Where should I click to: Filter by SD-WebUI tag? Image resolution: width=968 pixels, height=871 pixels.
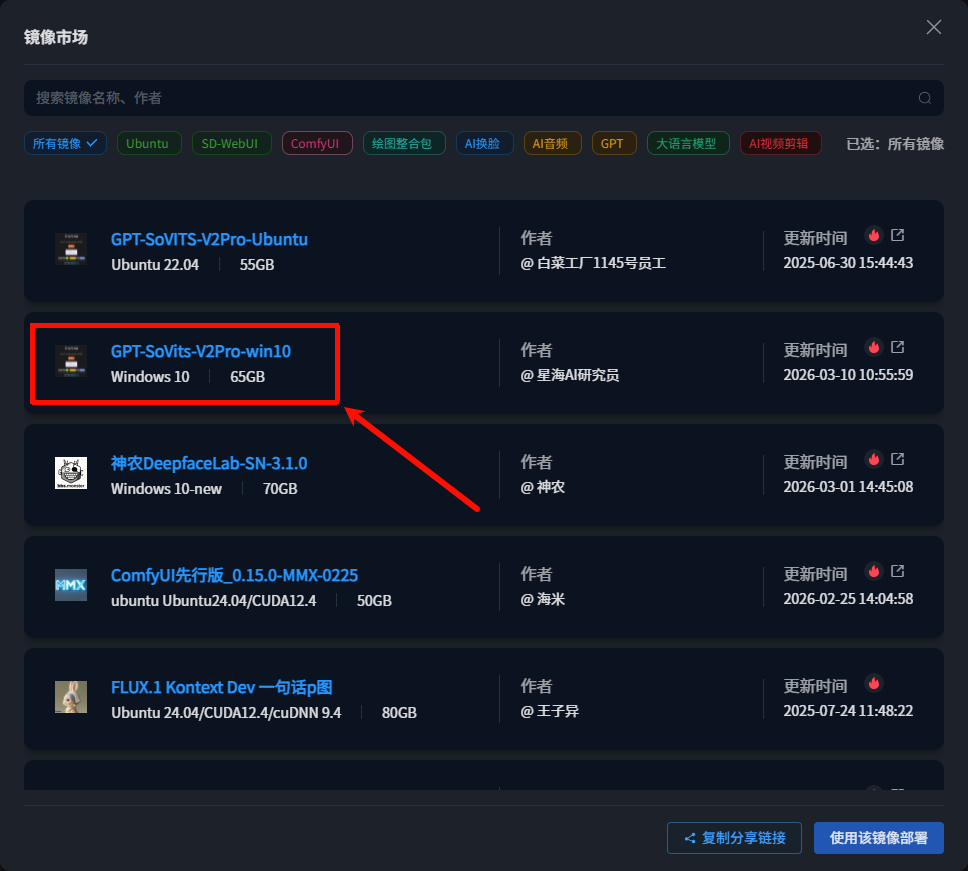tap(232, 143)
